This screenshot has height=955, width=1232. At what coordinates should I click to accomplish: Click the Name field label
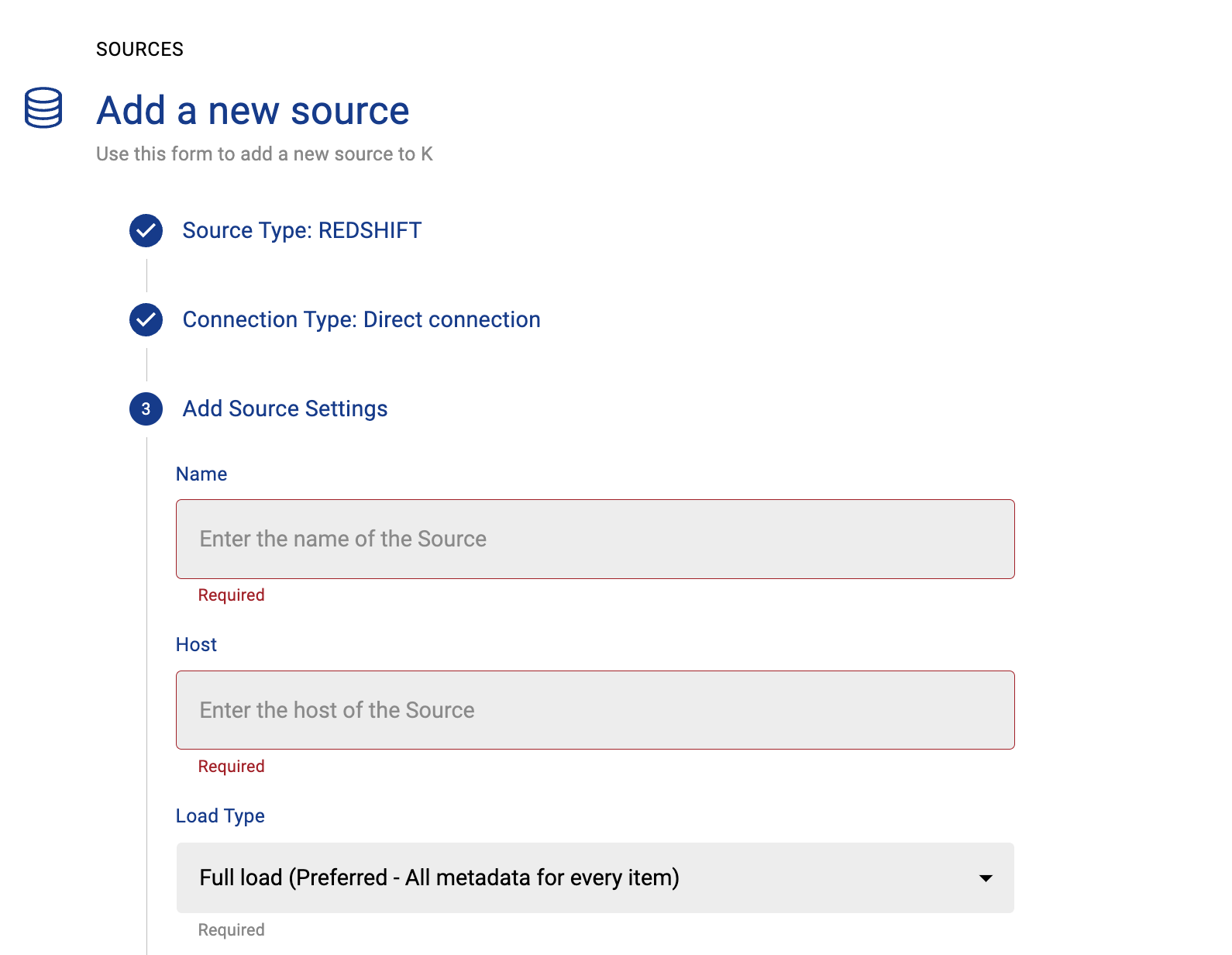pyautogui.click(x=201, y=474)
